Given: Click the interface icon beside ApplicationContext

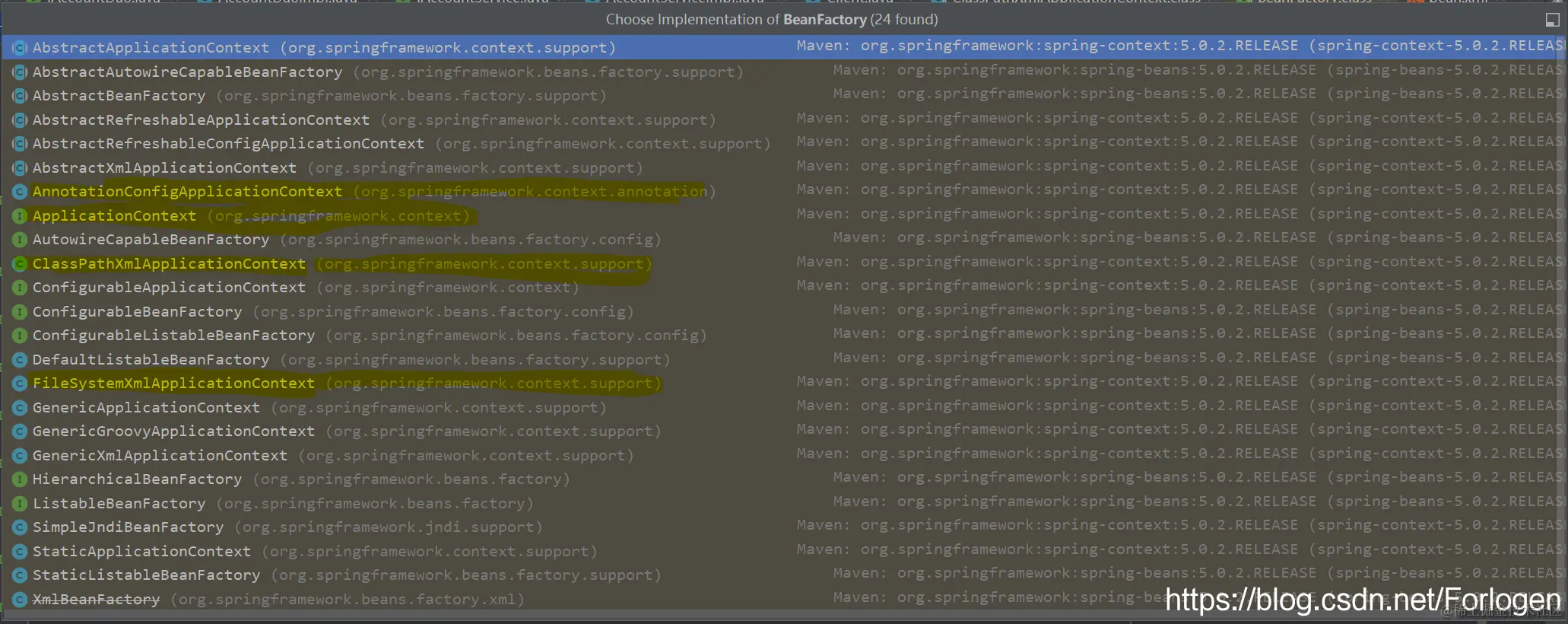Looking at the screenshot, I should (x=20, y=216).
